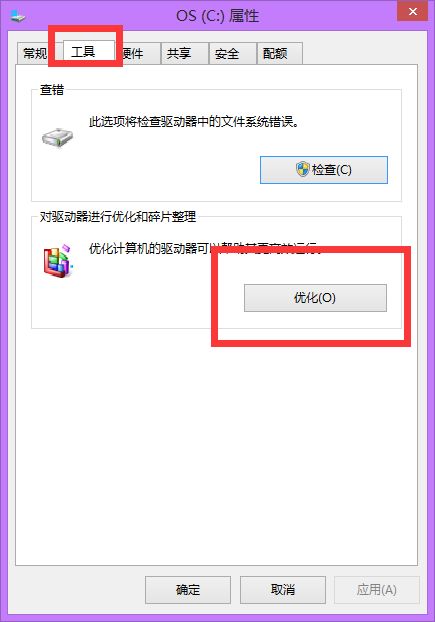Start error checking with the 检查(C) button

tap(324, 170)
